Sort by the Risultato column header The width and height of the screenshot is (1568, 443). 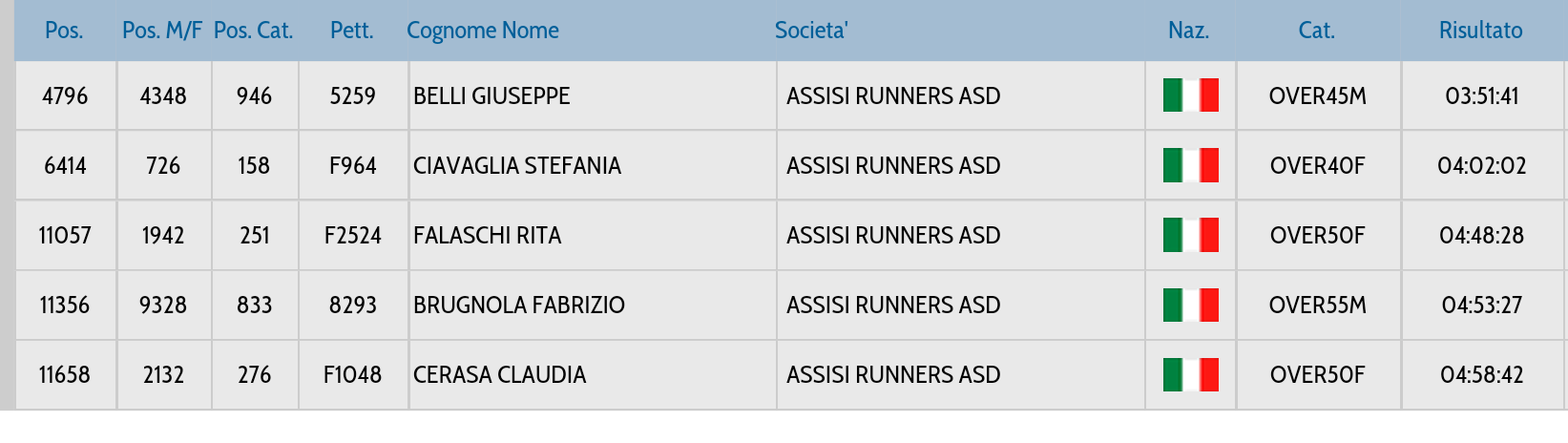tap(1480, 31)
